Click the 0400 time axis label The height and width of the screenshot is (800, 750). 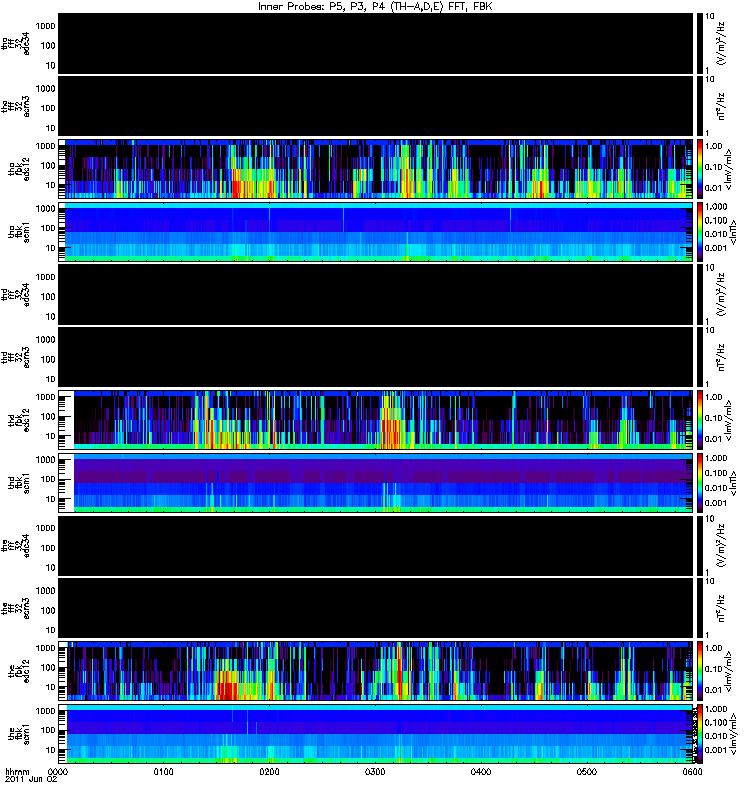click(x=481, y=771)
